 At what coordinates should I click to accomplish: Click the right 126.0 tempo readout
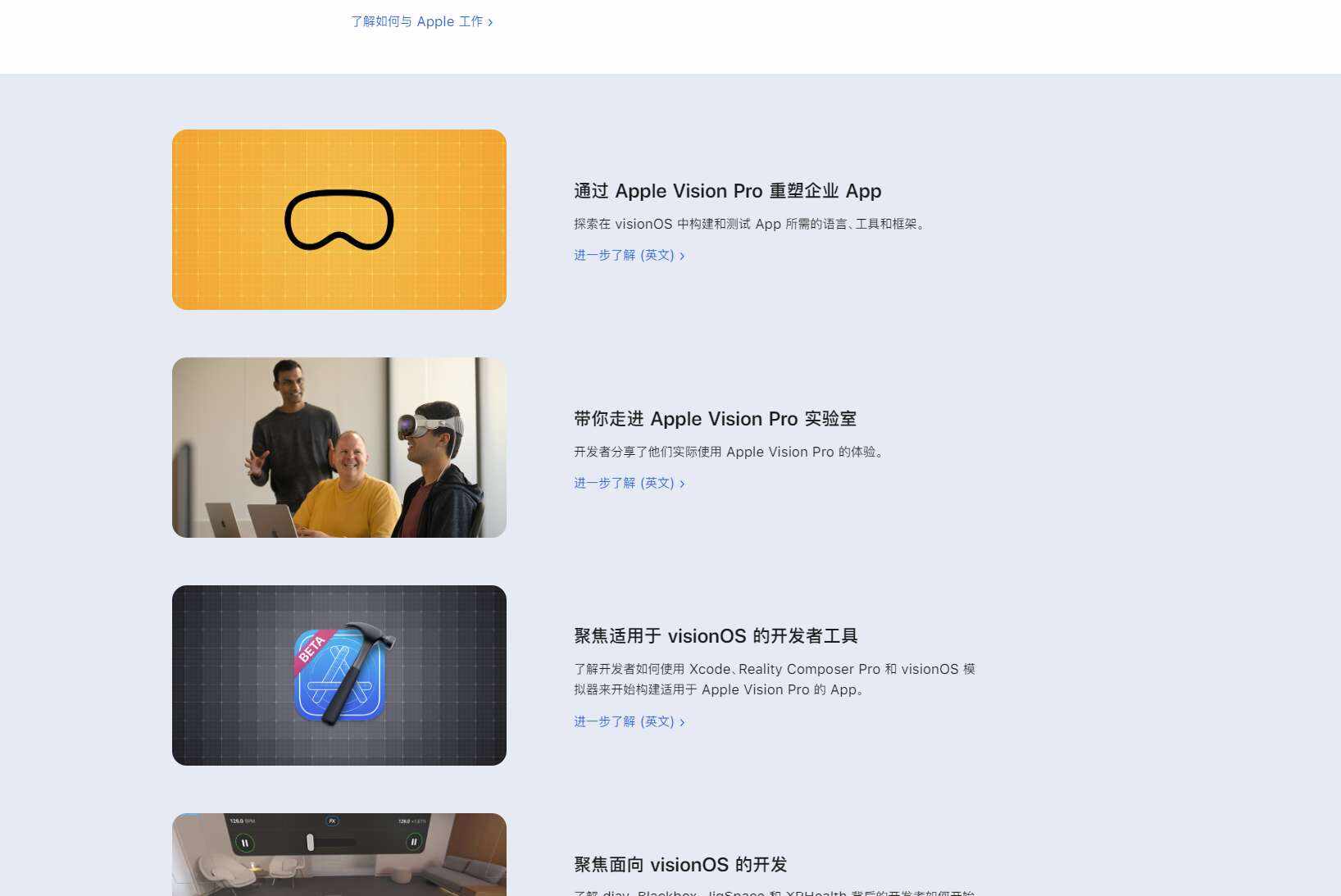click(x=411, y=821)
